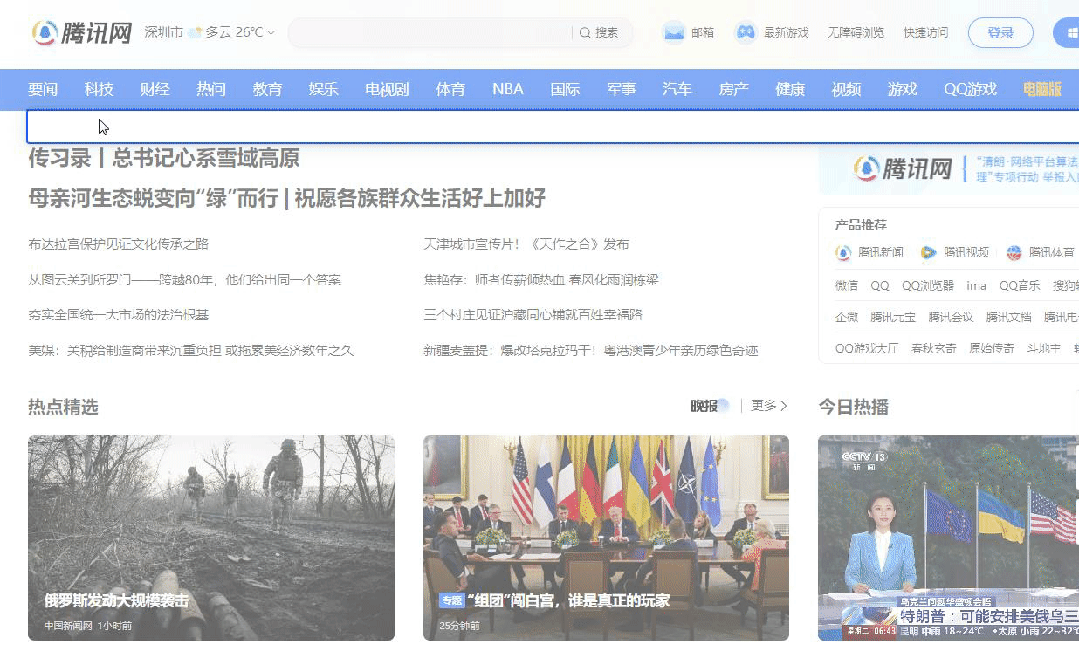The height and width of the screenshot is (651, 1079).
Task: Open the 腾讯视频 product icon
Action: point(928,253)
